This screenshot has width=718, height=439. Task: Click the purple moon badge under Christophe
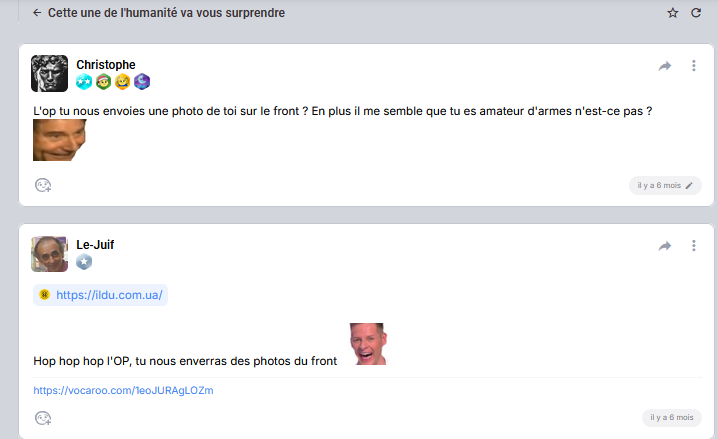pos(142,82)
